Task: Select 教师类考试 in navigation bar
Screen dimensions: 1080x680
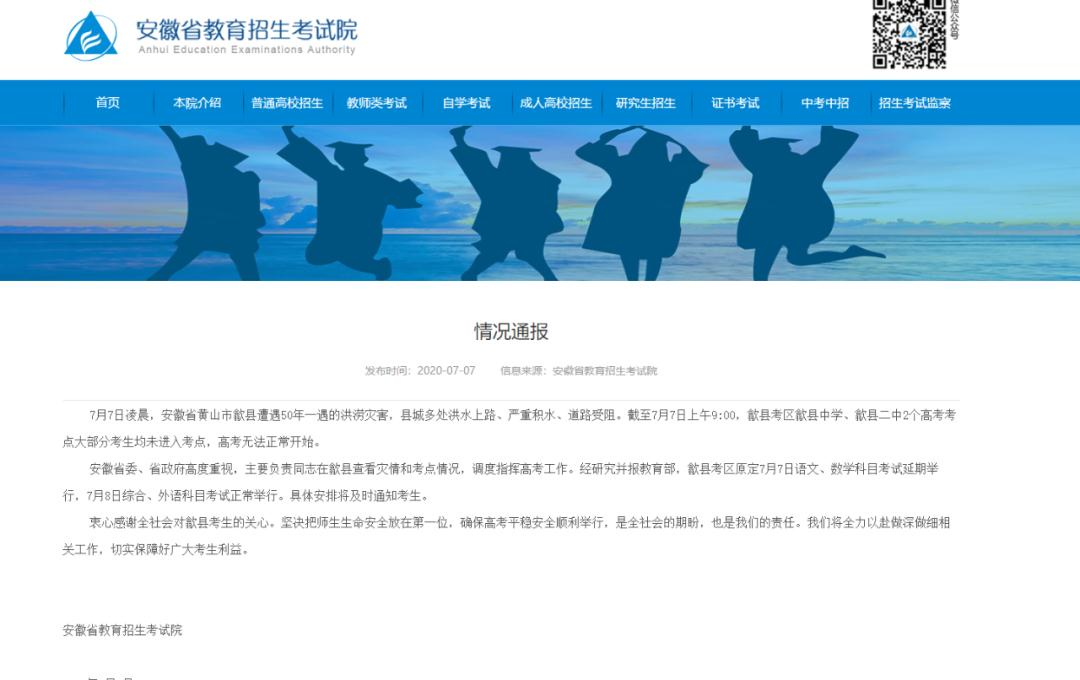Action: pos(377,103)
